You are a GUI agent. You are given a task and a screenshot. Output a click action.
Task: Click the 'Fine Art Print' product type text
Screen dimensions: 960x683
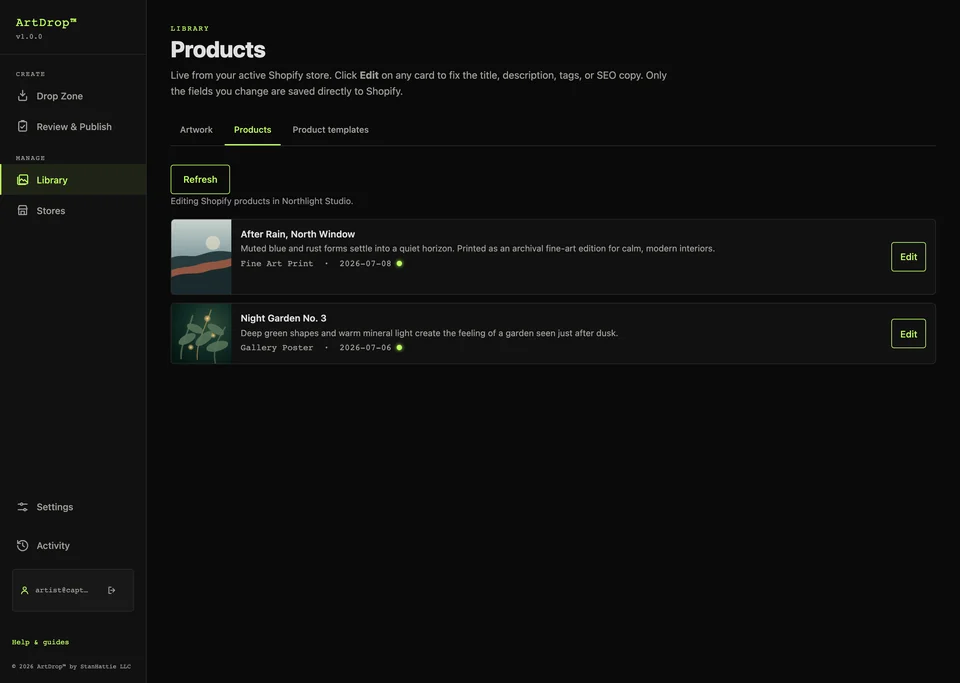click(x=277, y=263)
